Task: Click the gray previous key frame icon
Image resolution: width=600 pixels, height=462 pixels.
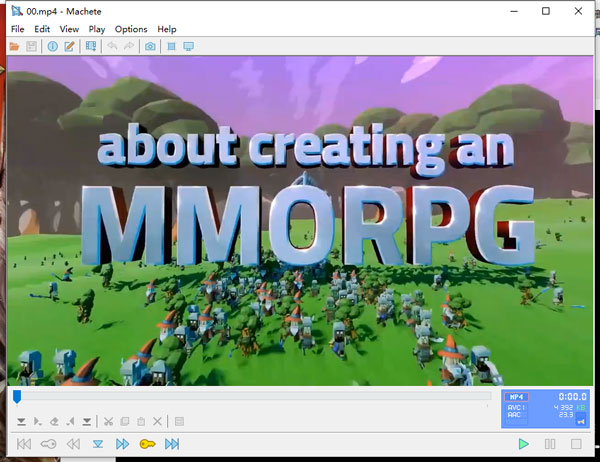Action: point(48,444)
